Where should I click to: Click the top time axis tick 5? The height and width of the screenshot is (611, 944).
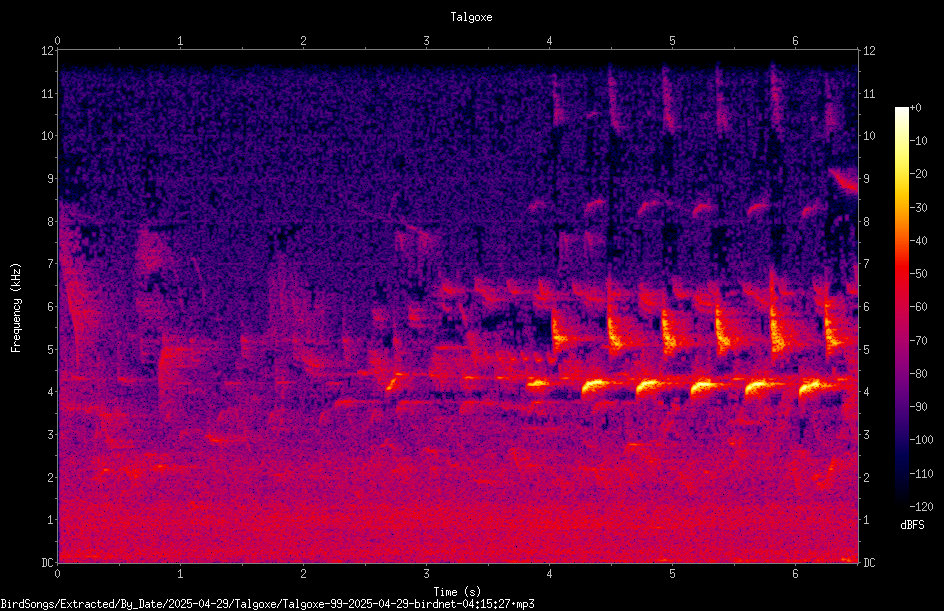click(672, 41)
